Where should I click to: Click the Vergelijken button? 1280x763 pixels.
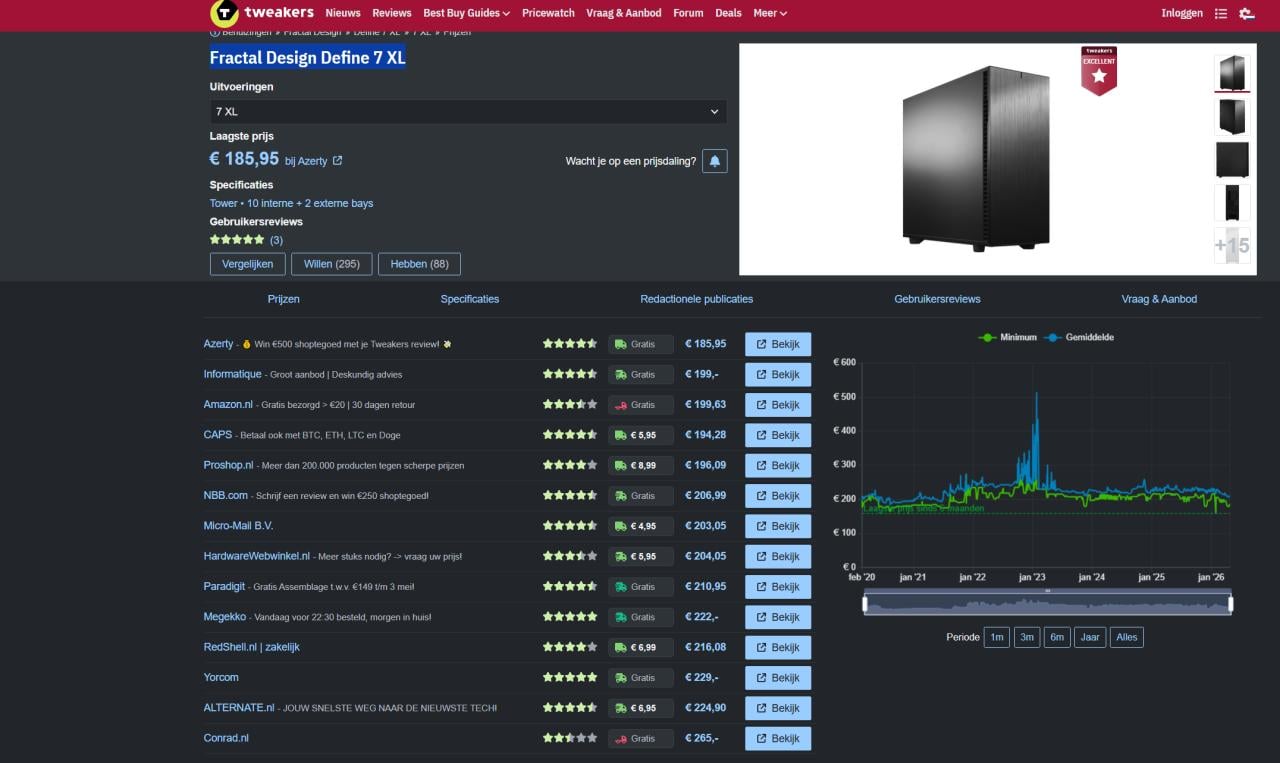pos(247,263)
